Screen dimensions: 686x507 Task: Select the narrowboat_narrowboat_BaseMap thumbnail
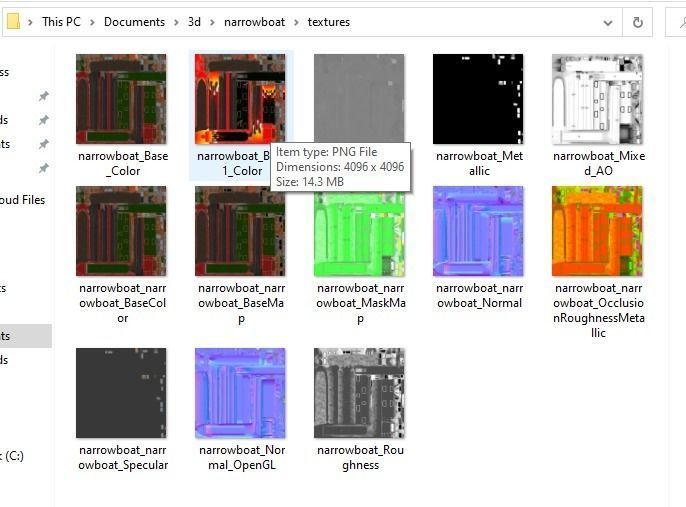(x=240, y=231)
